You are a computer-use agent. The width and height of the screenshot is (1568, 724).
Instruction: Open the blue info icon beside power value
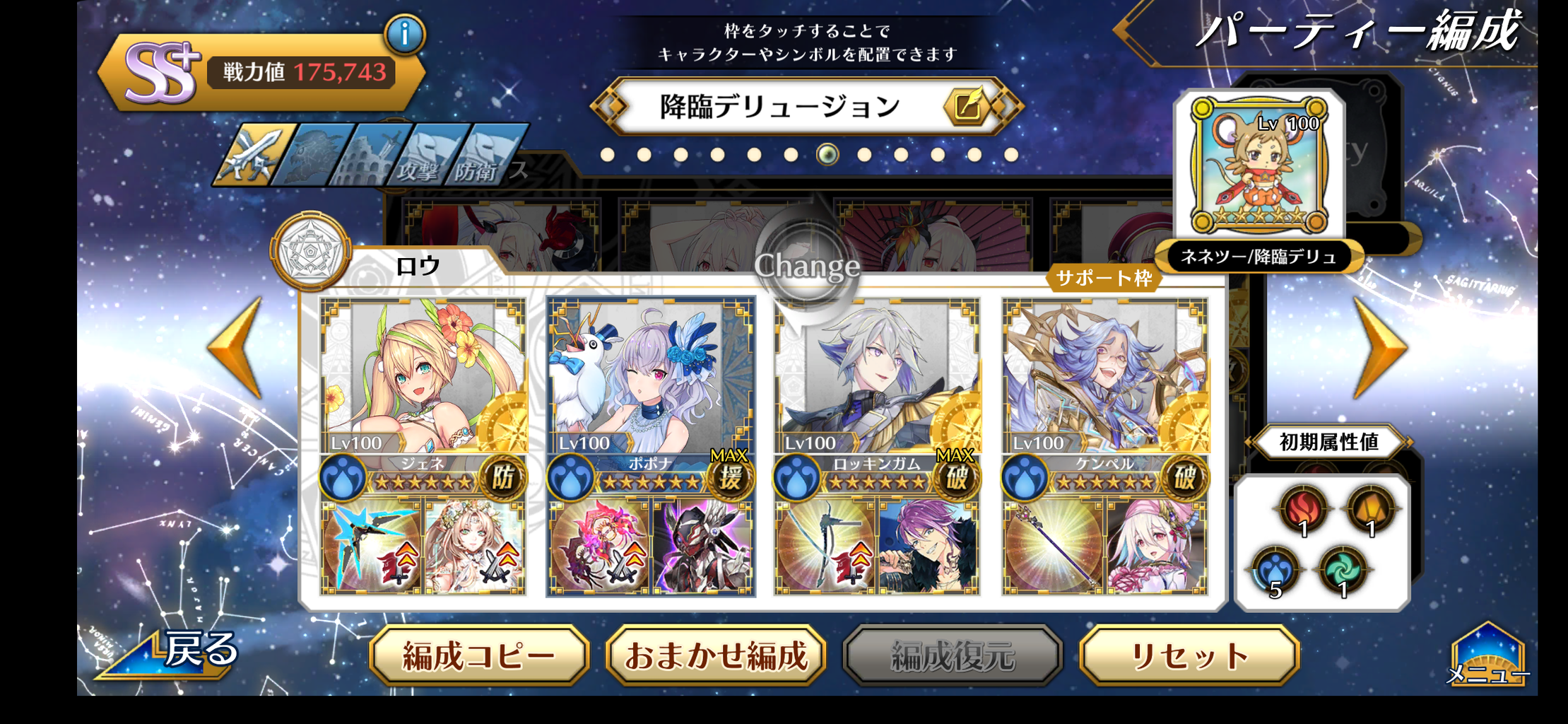click(x=405, y=34)
